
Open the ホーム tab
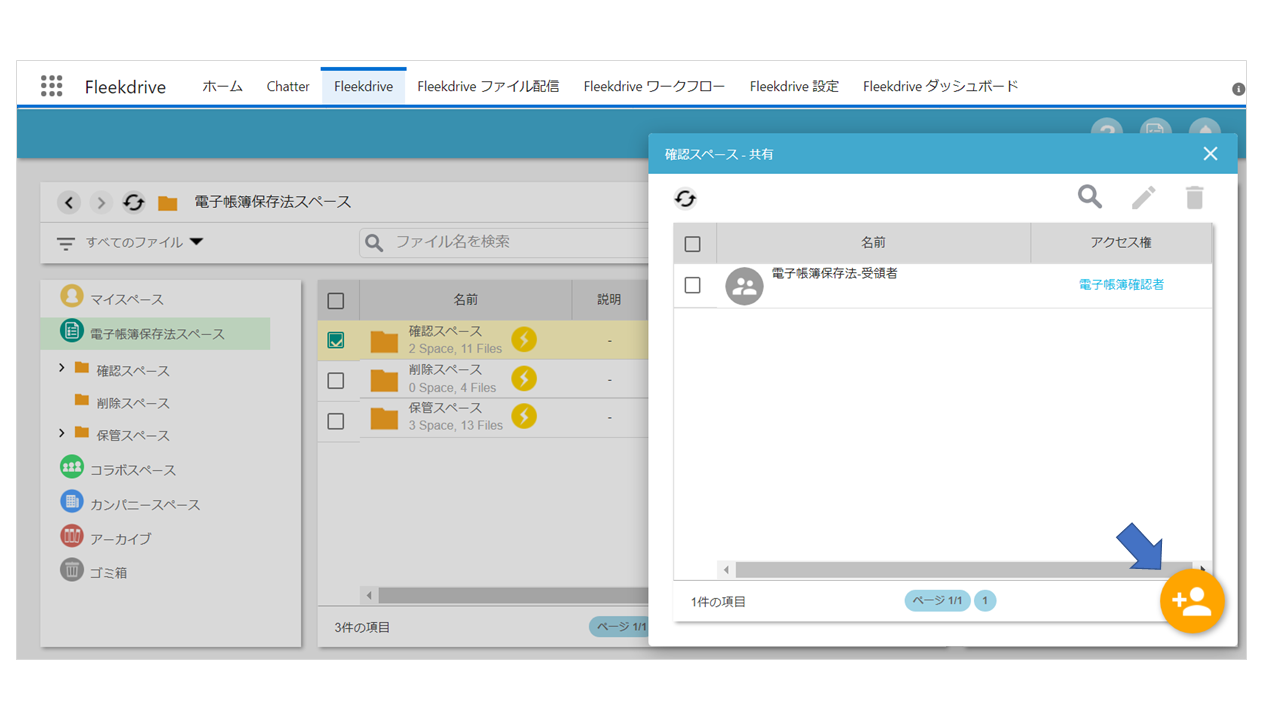coord(222,86)
